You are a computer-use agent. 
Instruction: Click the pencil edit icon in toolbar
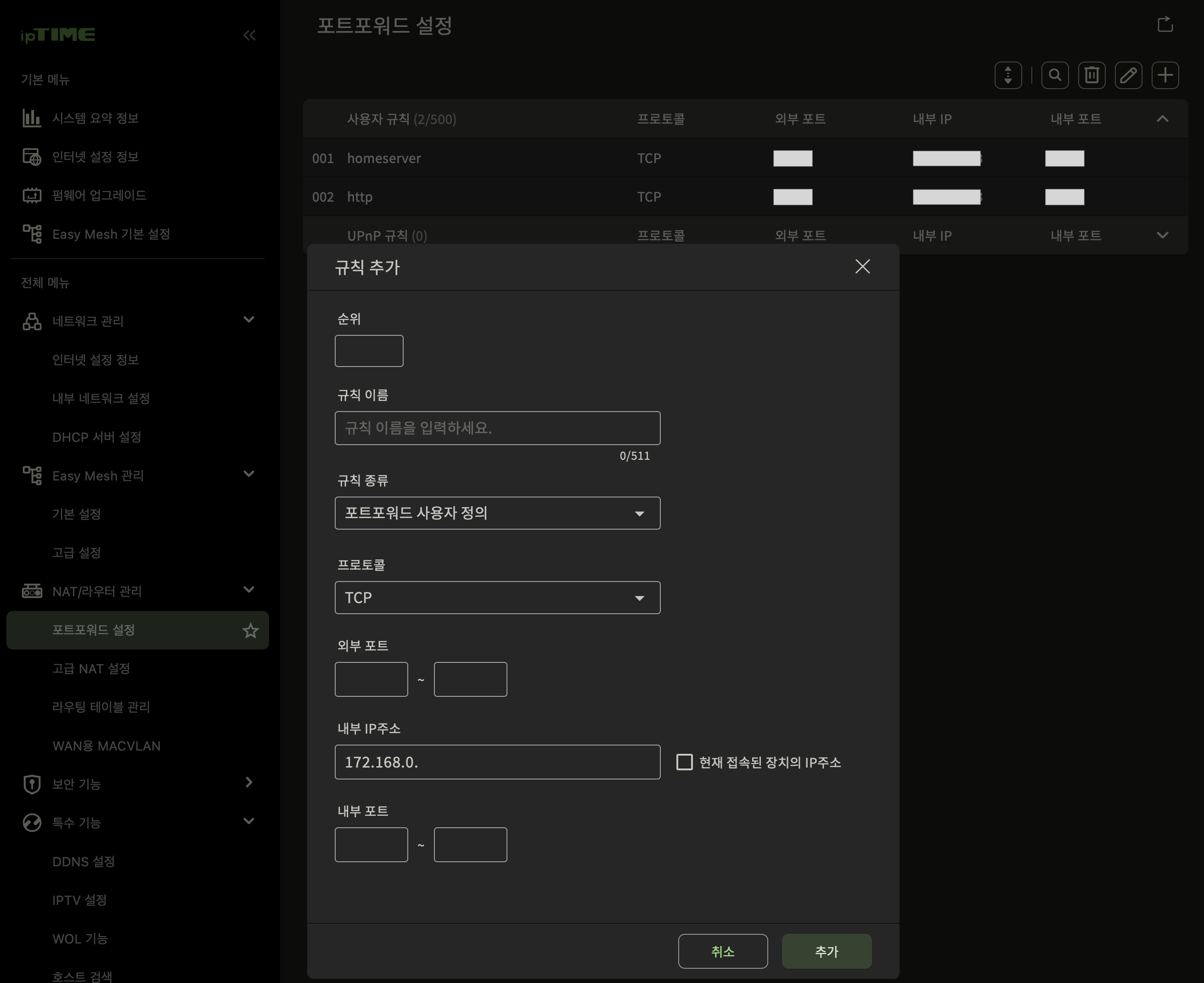click(x=1128, y=75)
